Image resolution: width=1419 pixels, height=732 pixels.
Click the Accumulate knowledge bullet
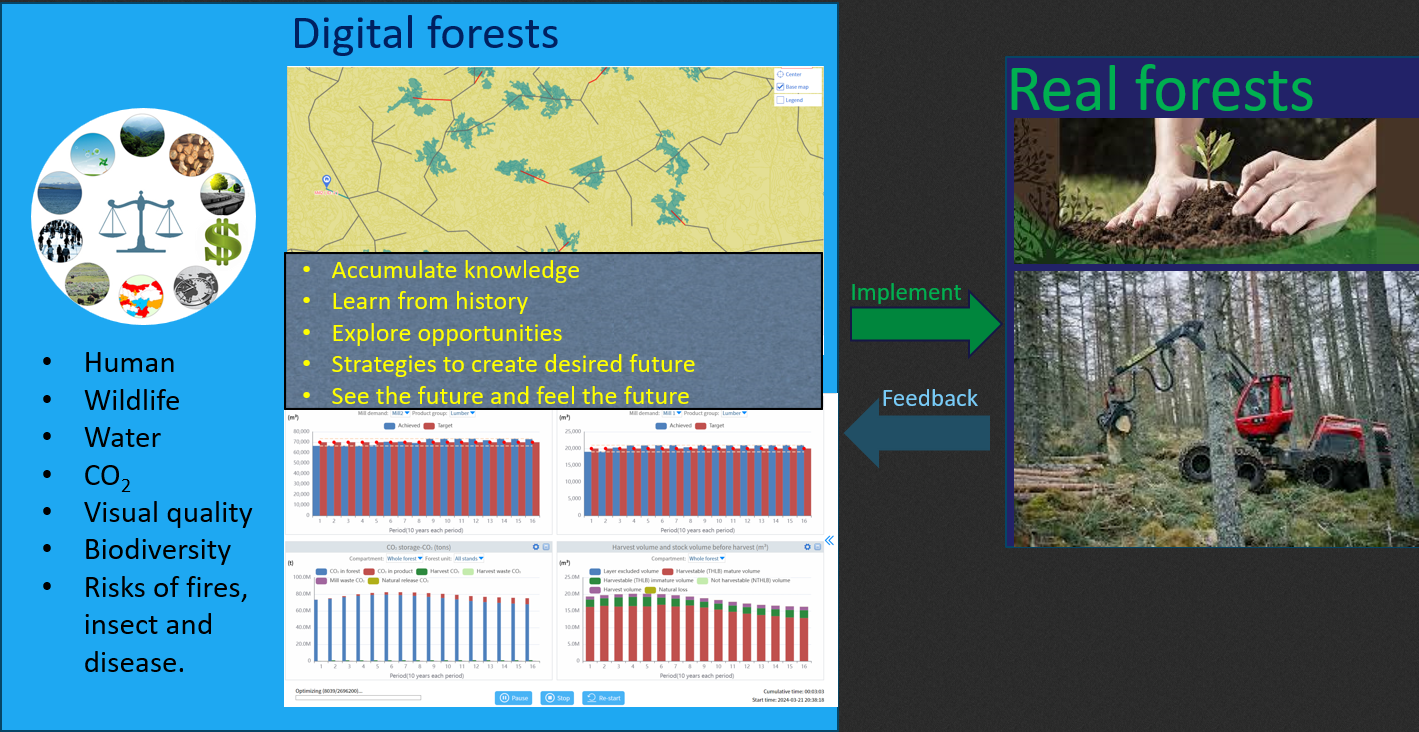click(456, 270)
